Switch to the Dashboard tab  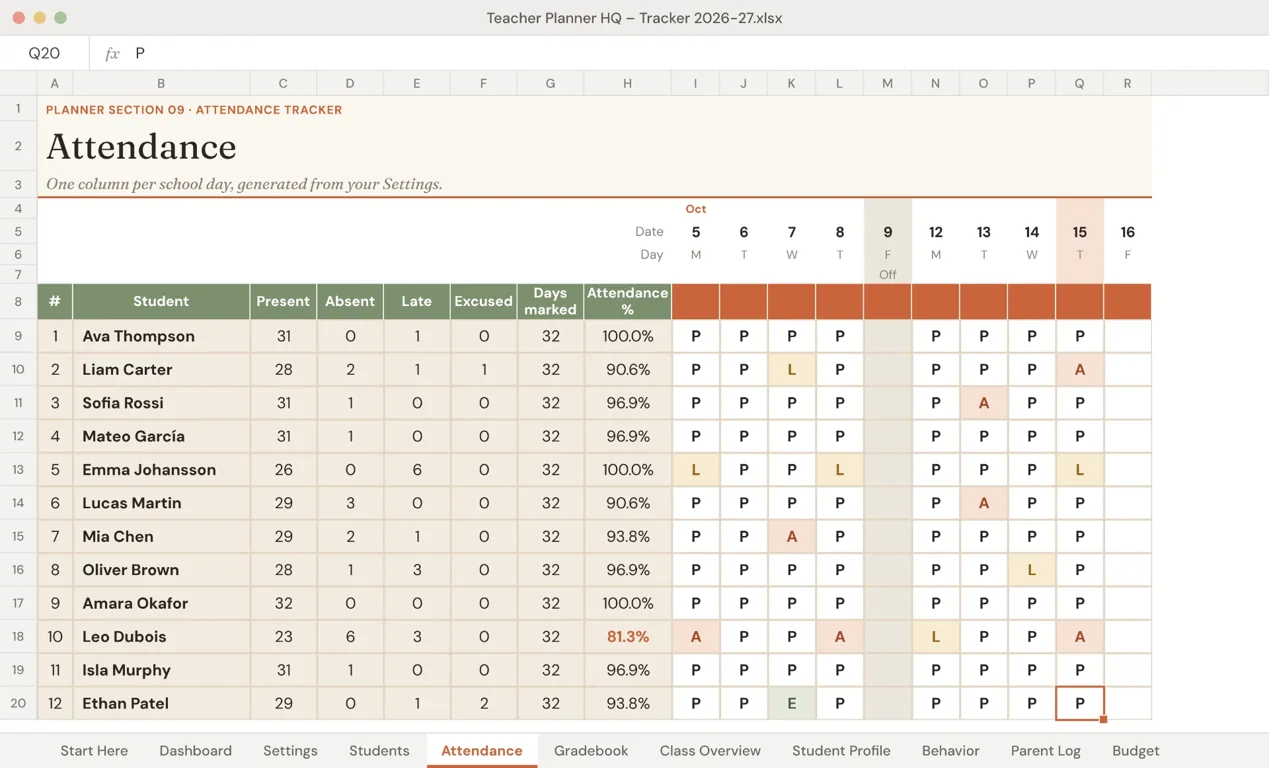coord(195,750)
